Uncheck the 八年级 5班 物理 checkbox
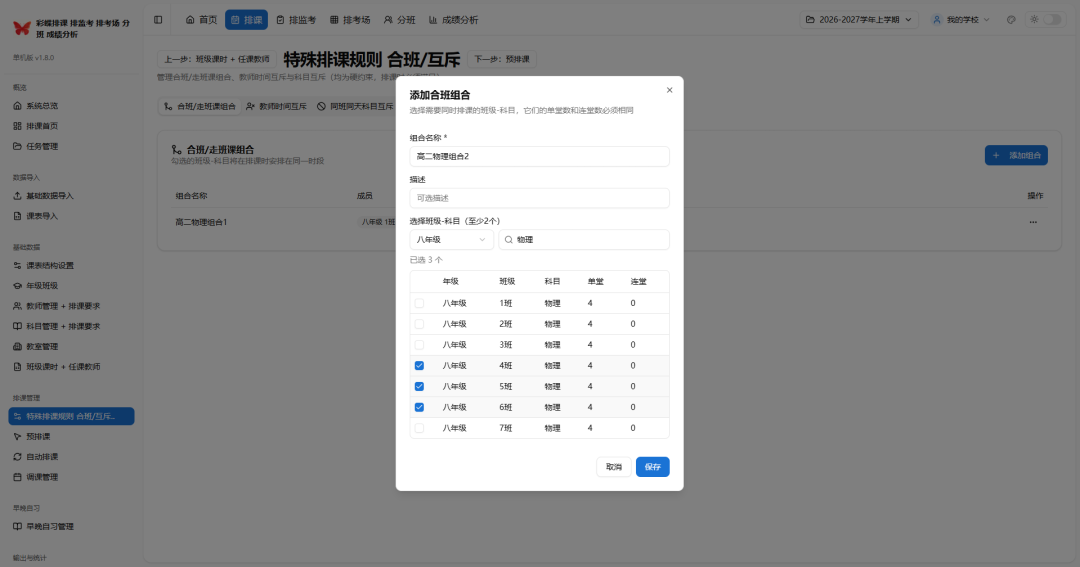 click(x=419, y=386)
